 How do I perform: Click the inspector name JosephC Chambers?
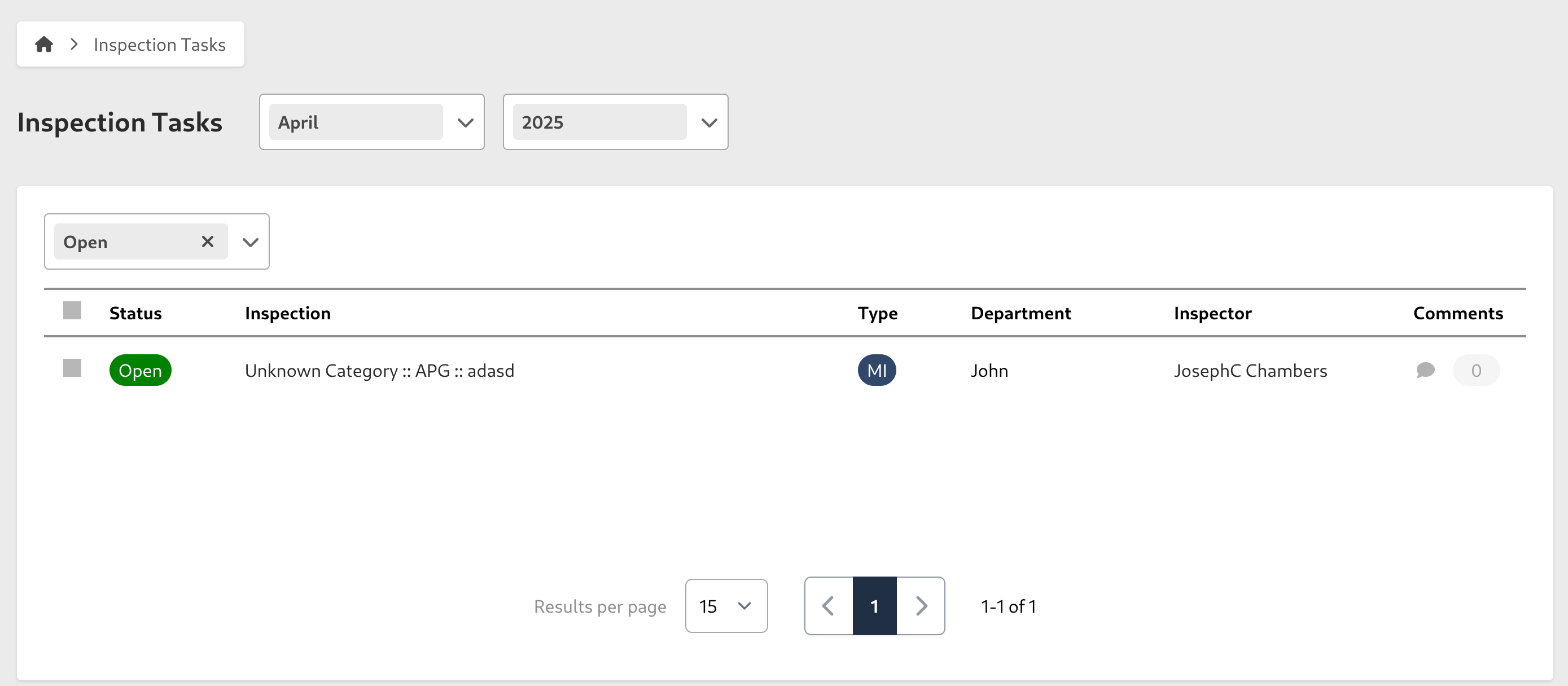[x=1250, y=371]
